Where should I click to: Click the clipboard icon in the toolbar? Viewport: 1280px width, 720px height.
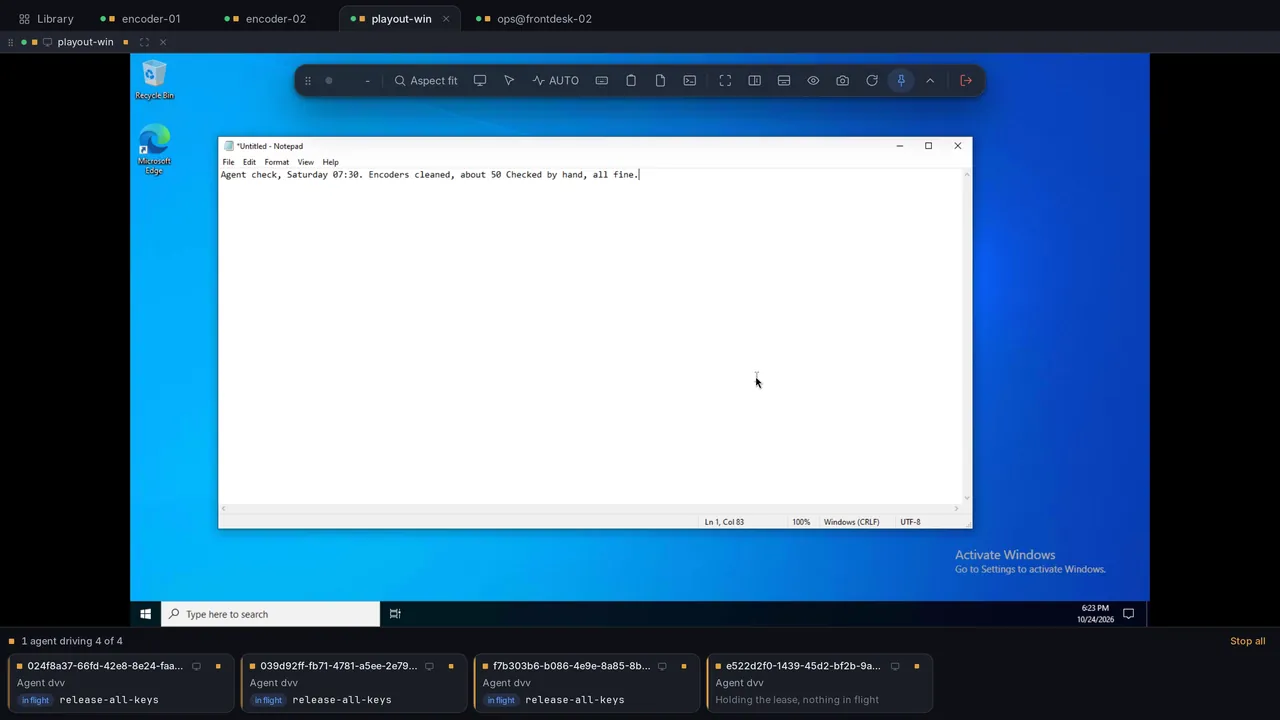631,81
